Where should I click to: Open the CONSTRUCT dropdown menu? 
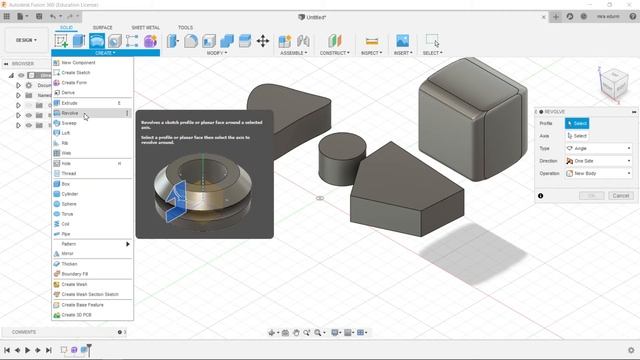click(x=335, y=53)
